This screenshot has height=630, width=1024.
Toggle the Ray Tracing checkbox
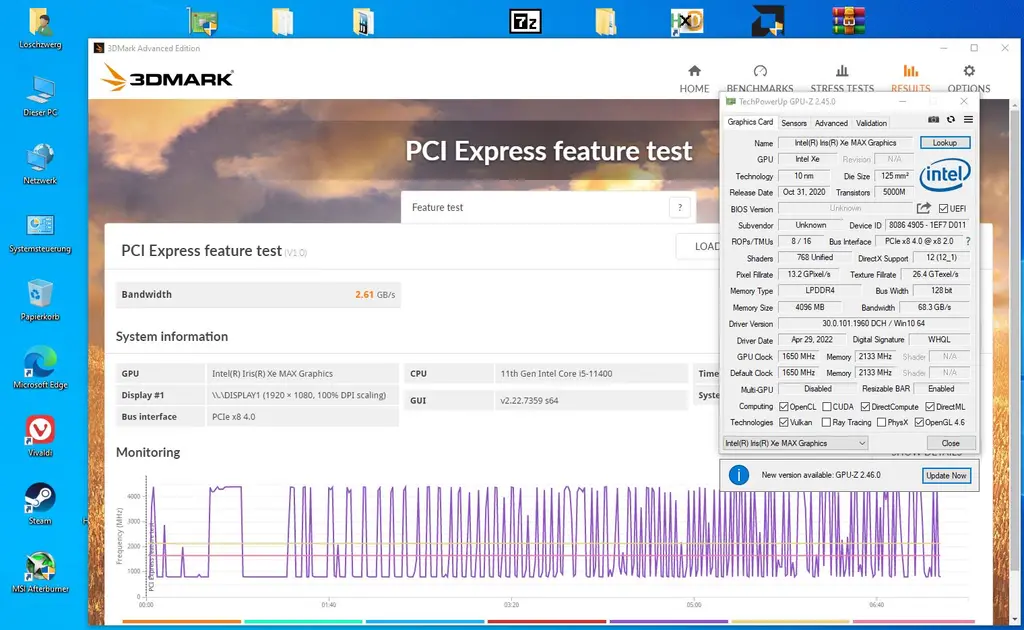pos(825,423)
